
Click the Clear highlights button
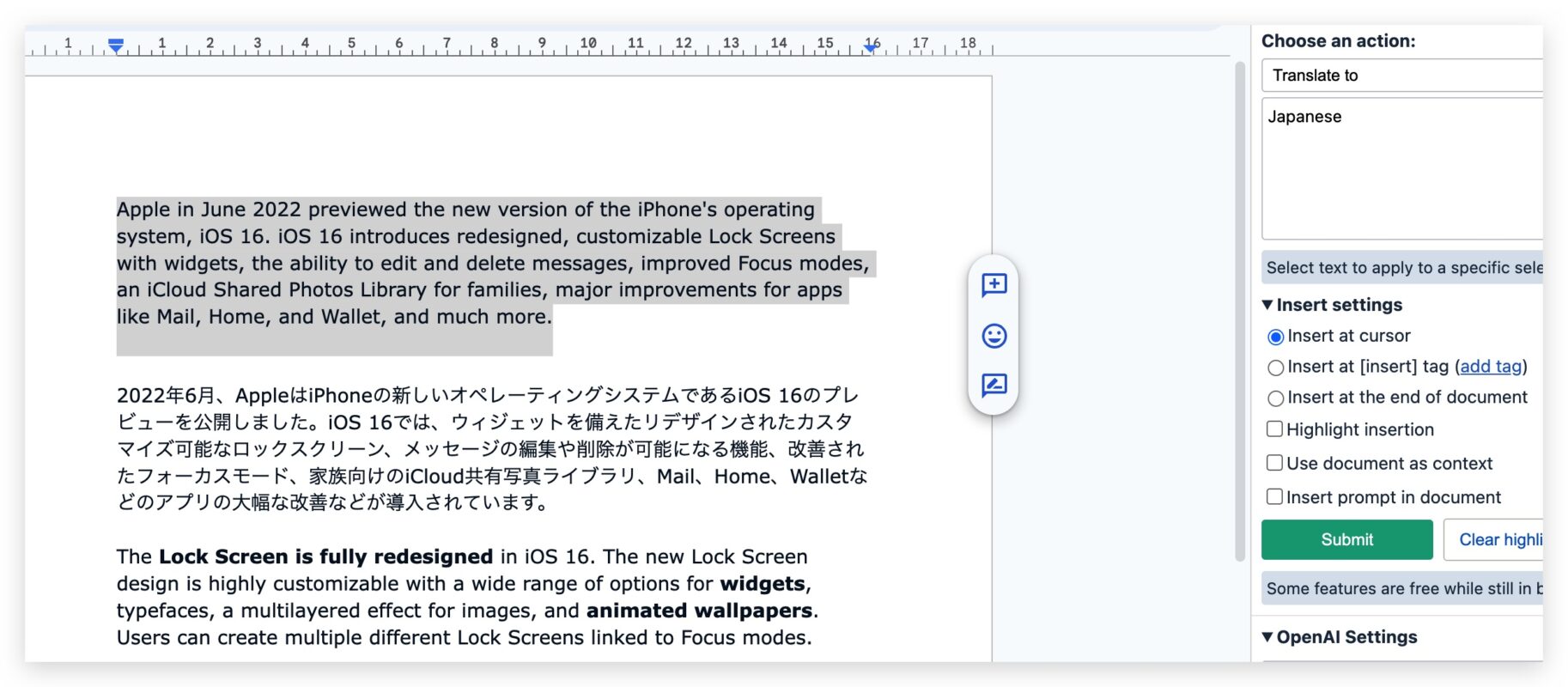[1494, 539]
